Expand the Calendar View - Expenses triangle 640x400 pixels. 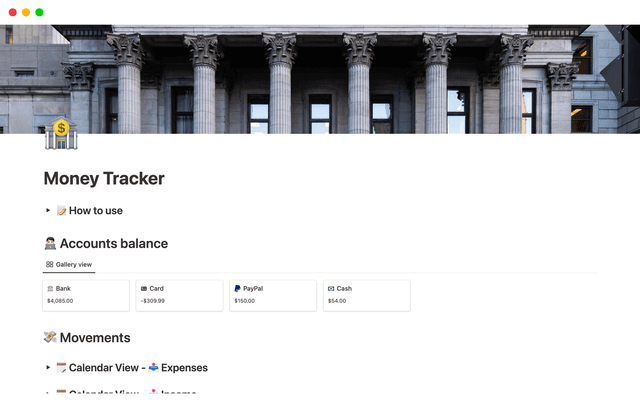[x=48, y=368]
